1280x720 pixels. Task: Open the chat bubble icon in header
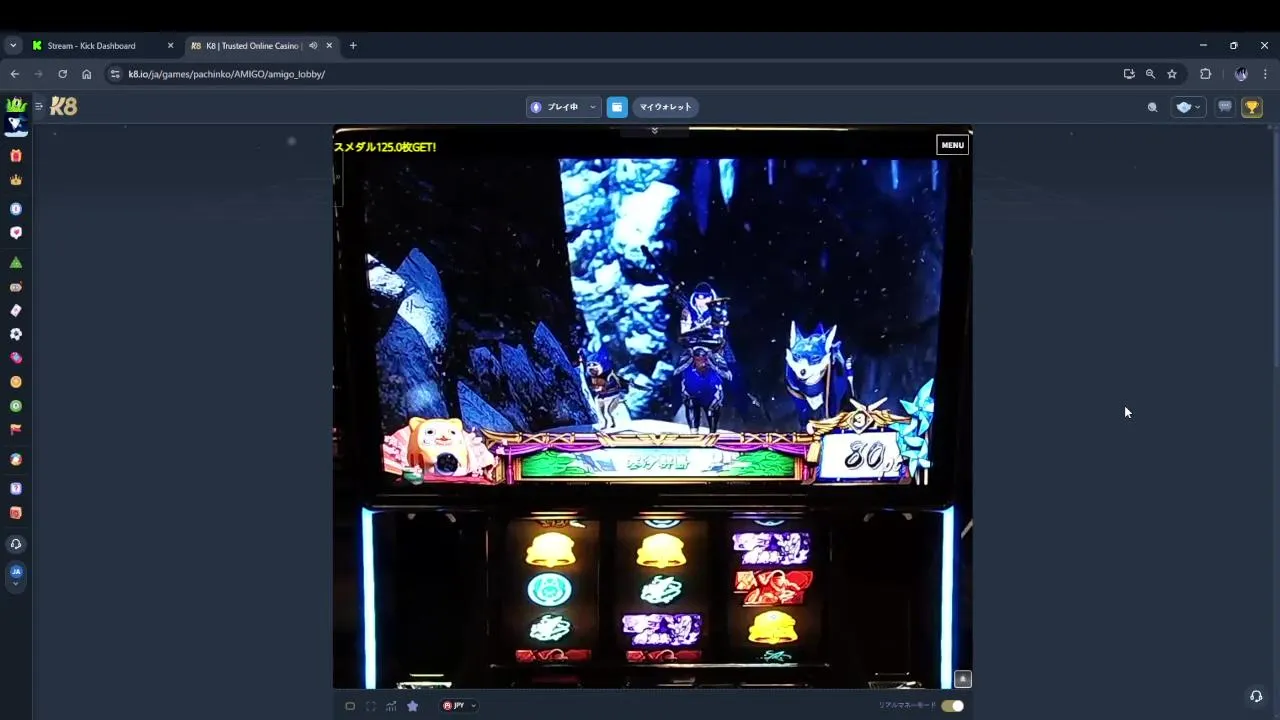pyautogui.click(x=1224, y=107)
